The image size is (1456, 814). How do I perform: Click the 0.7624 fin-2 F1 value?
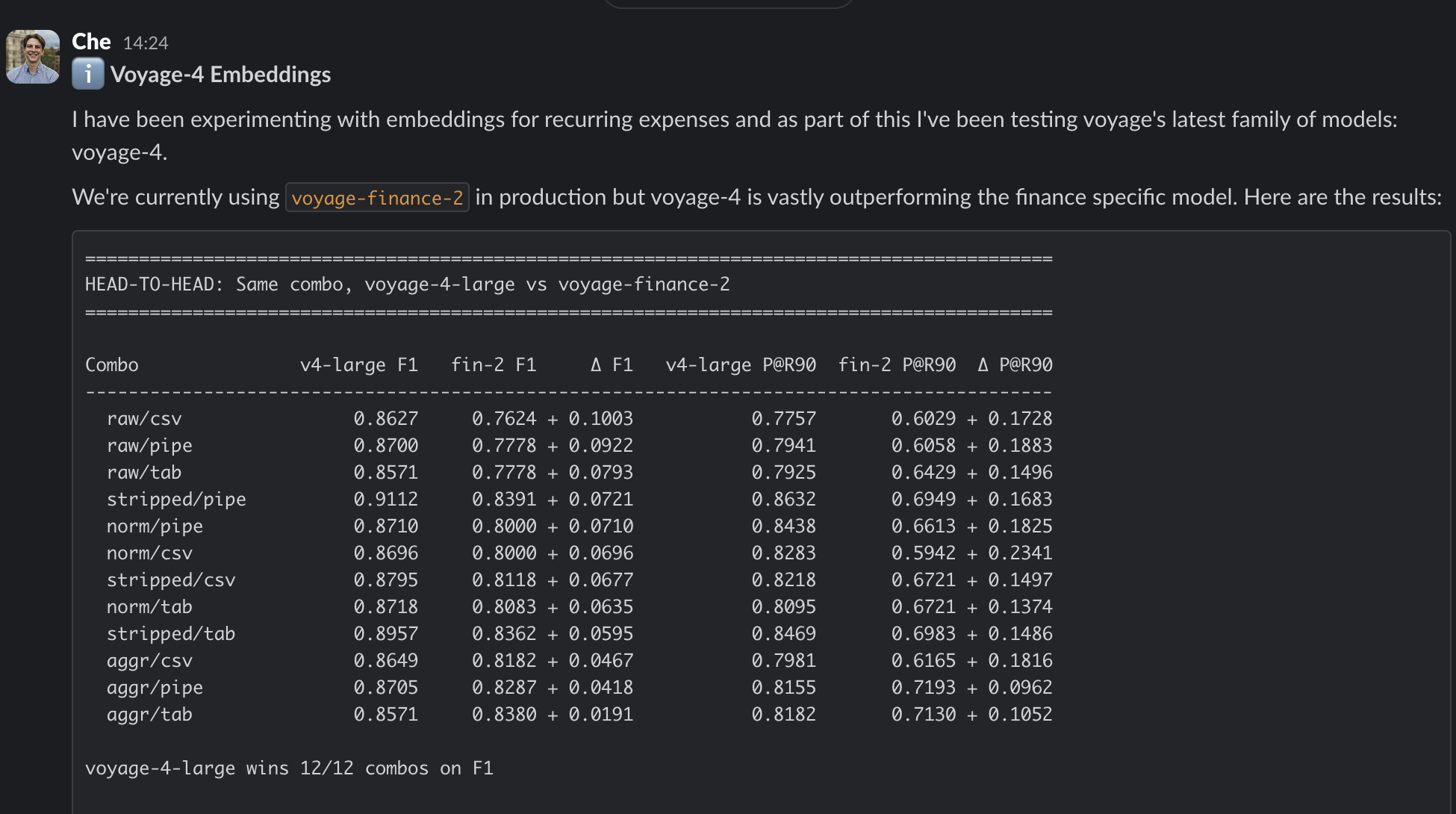504,419
